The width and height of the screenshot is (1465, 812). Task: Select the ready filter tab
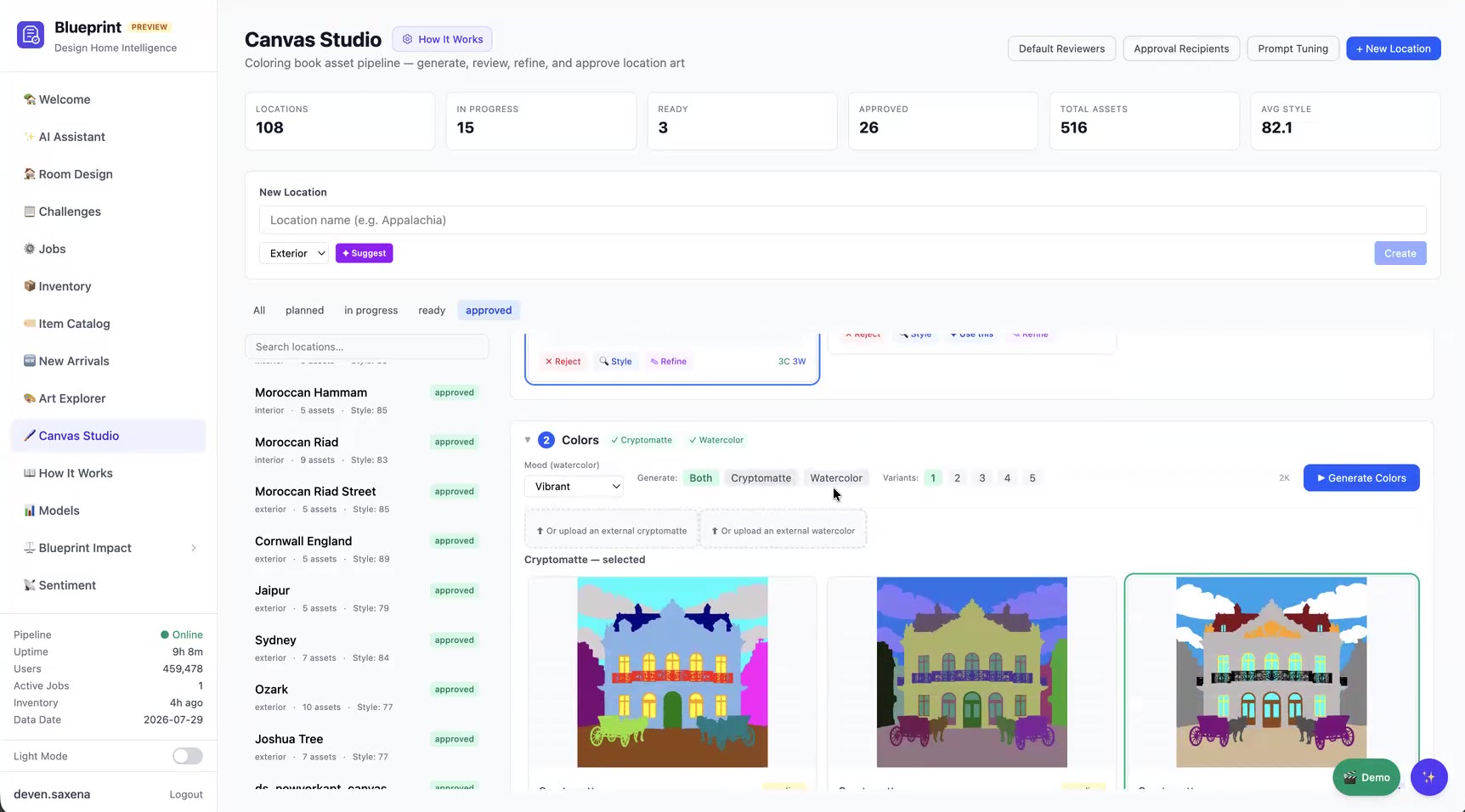[x=432, y=310]
